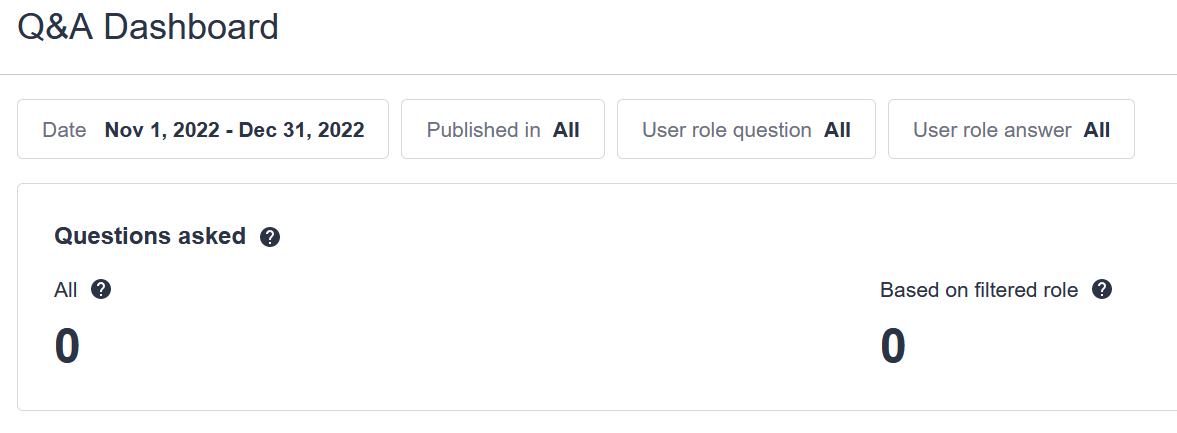Click the help icon beside Questions asked
The height and width of the screenshot is (433, 1177).
[269, 238]
